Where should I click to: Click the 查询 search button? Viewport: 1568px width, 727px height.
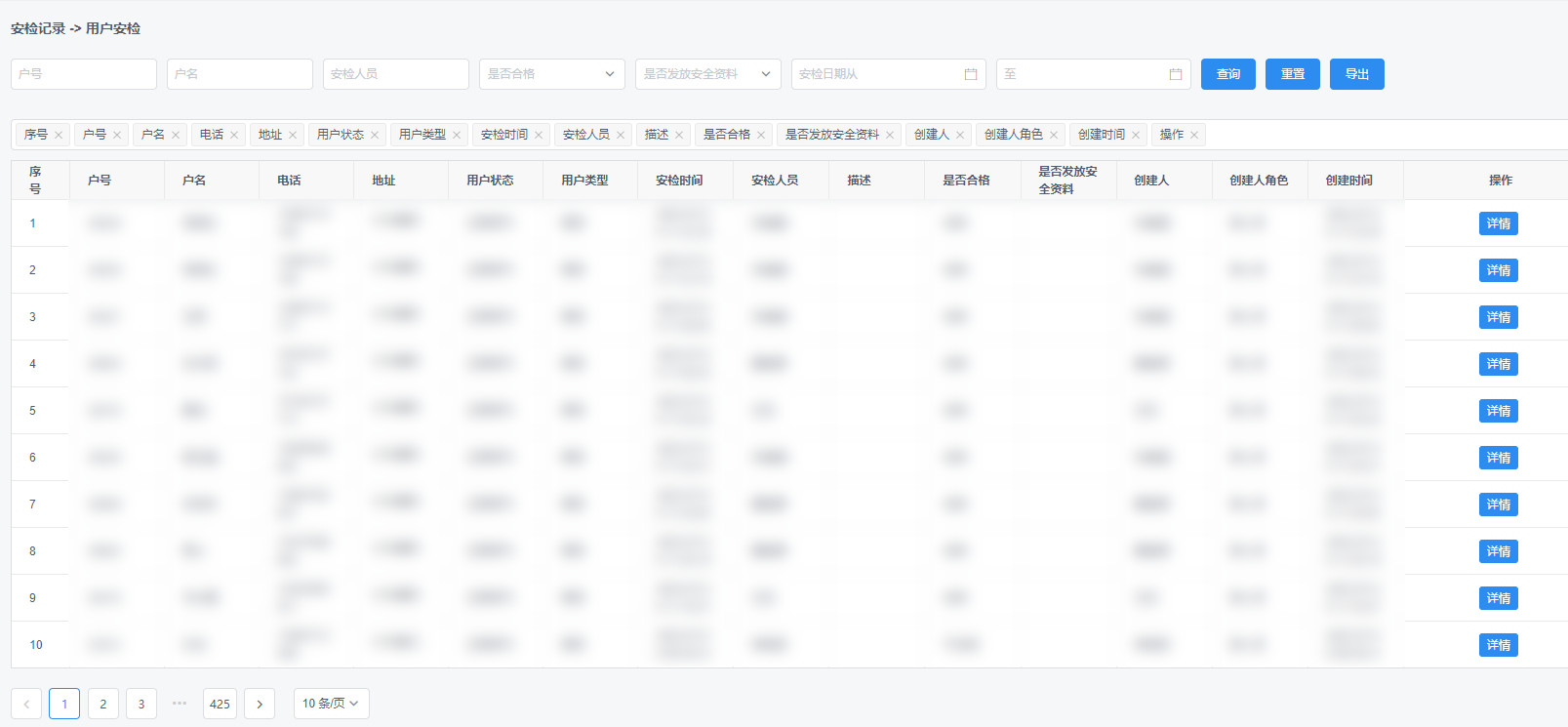[x=1227, y=74]
